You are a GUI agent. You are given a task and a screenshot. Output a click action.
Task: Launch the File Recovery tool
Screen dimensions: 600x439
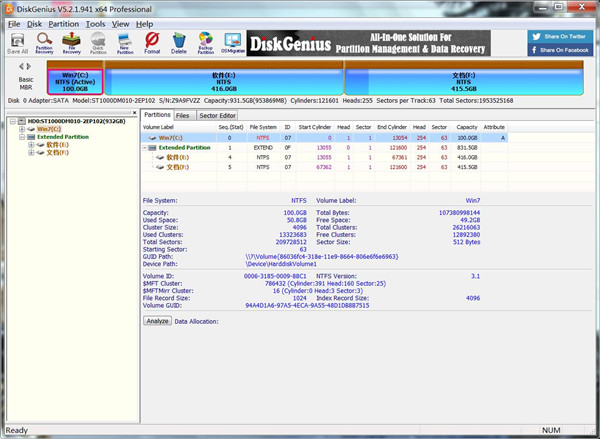coord(71,43)
